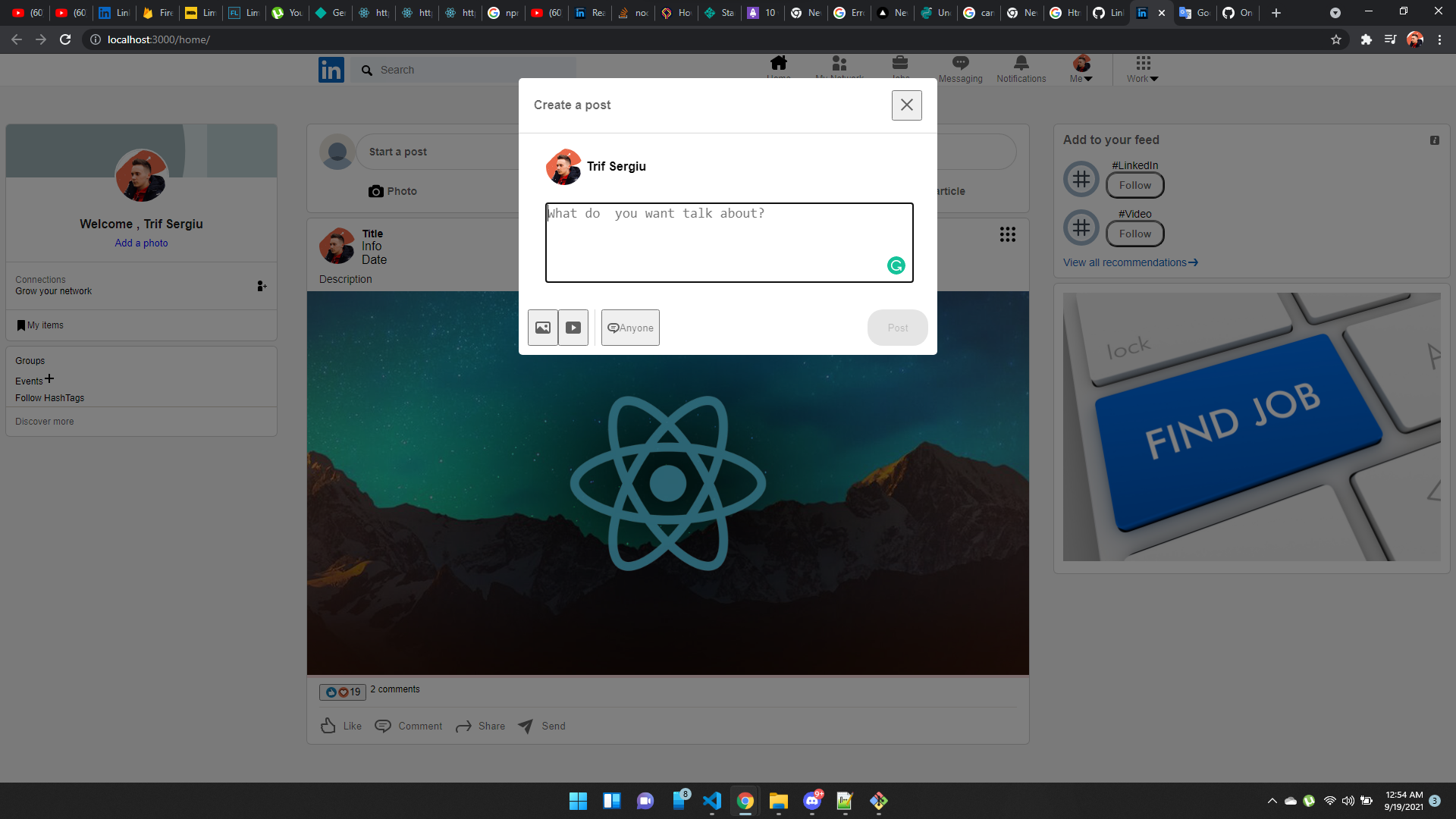Select the photo upload icon in the post modal

(x=542, y=328)
